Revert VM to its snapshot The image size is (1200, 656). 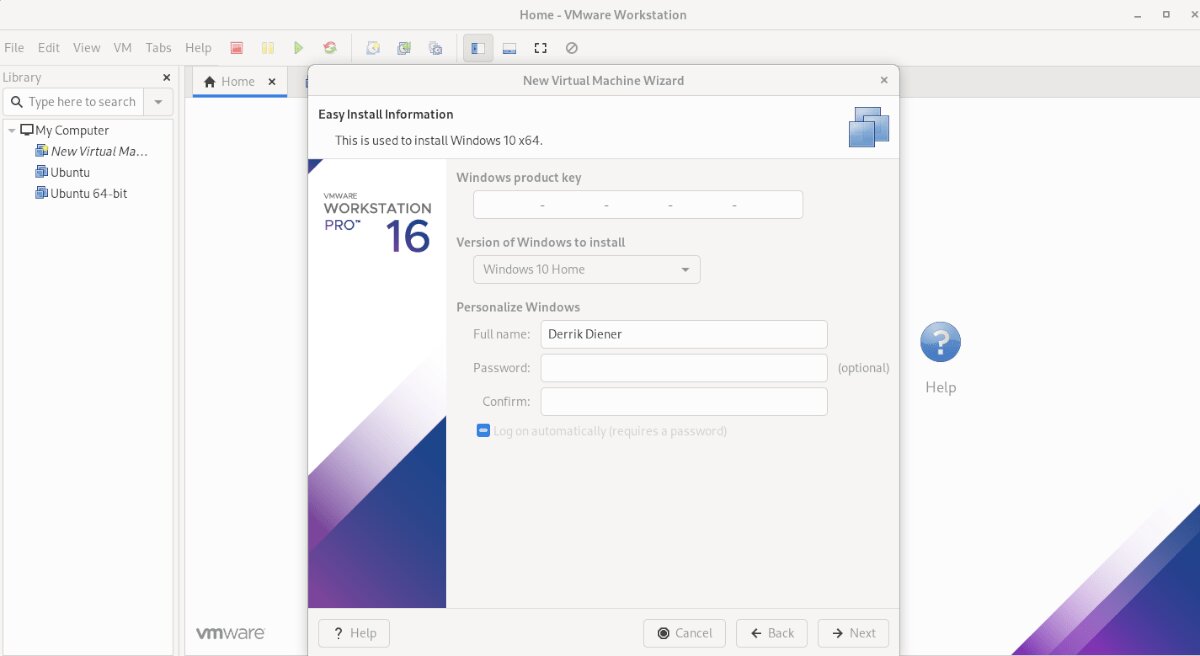pyautogui.click(x=404, y=47)
